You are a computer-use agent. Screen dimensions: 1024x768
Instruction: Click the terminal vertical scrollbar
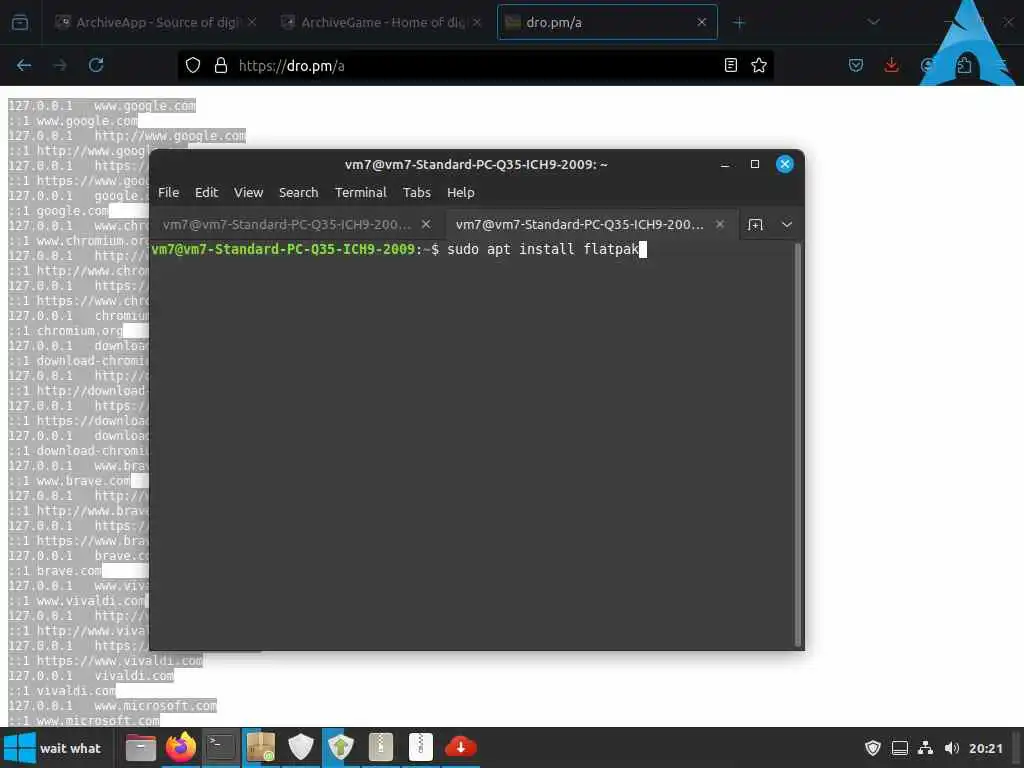pyautogui.click(x=797, y=444)
